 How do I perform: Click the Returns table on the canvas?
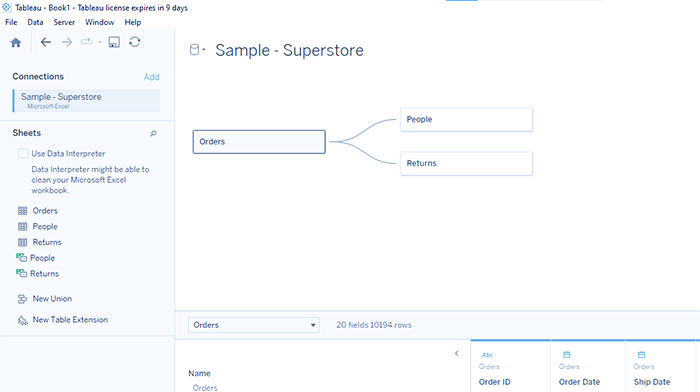467,163
